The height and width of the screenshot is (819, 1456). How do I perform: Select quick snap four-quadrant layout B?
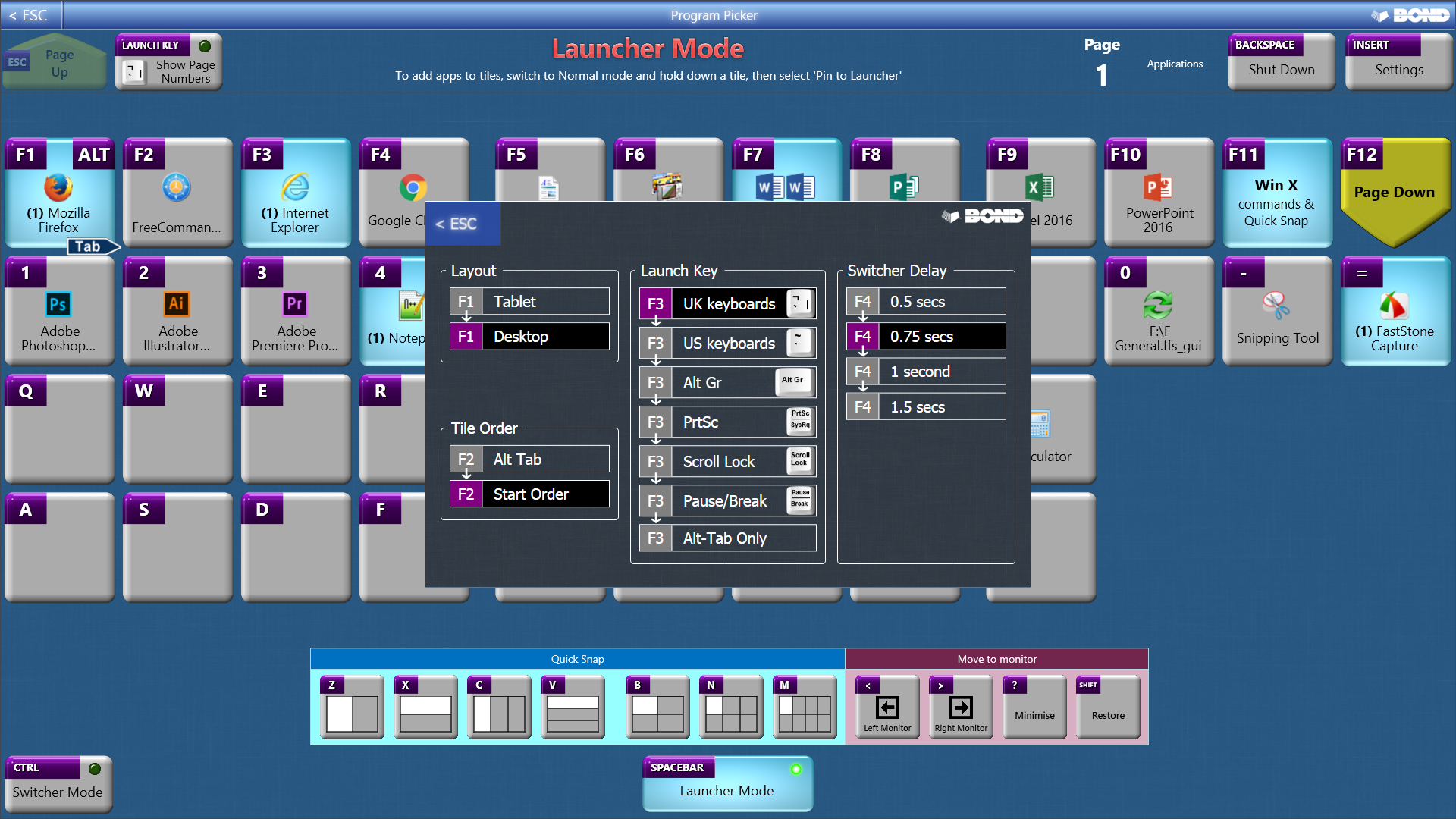(657, 713)
